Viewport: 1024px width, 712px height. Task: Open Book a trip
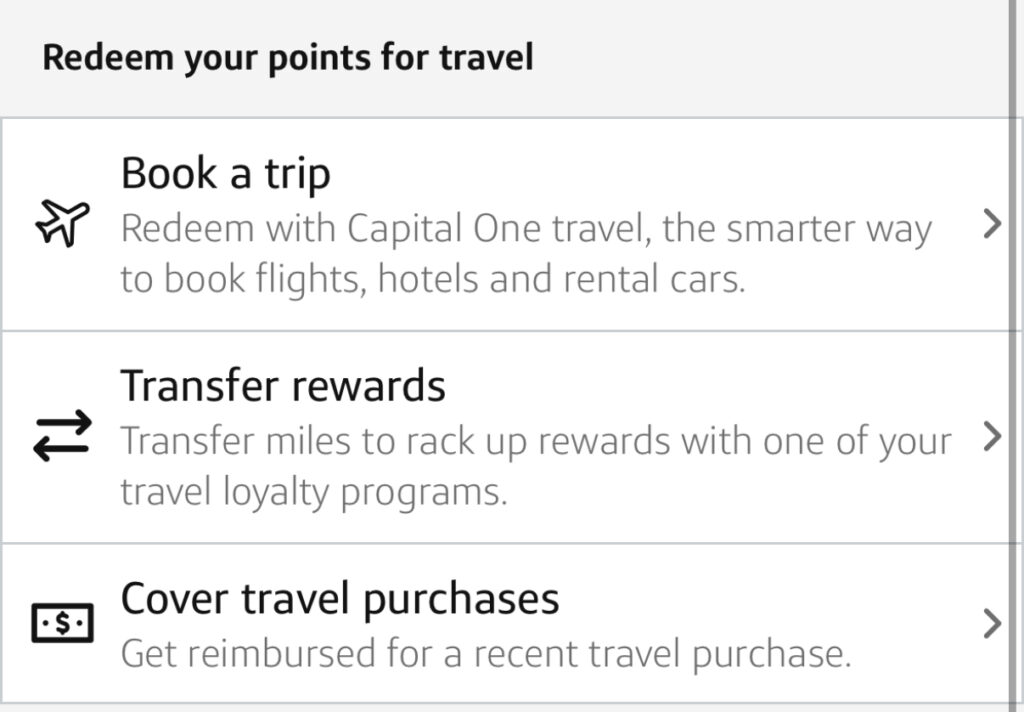pyautogui.click(x=226, y=172)
